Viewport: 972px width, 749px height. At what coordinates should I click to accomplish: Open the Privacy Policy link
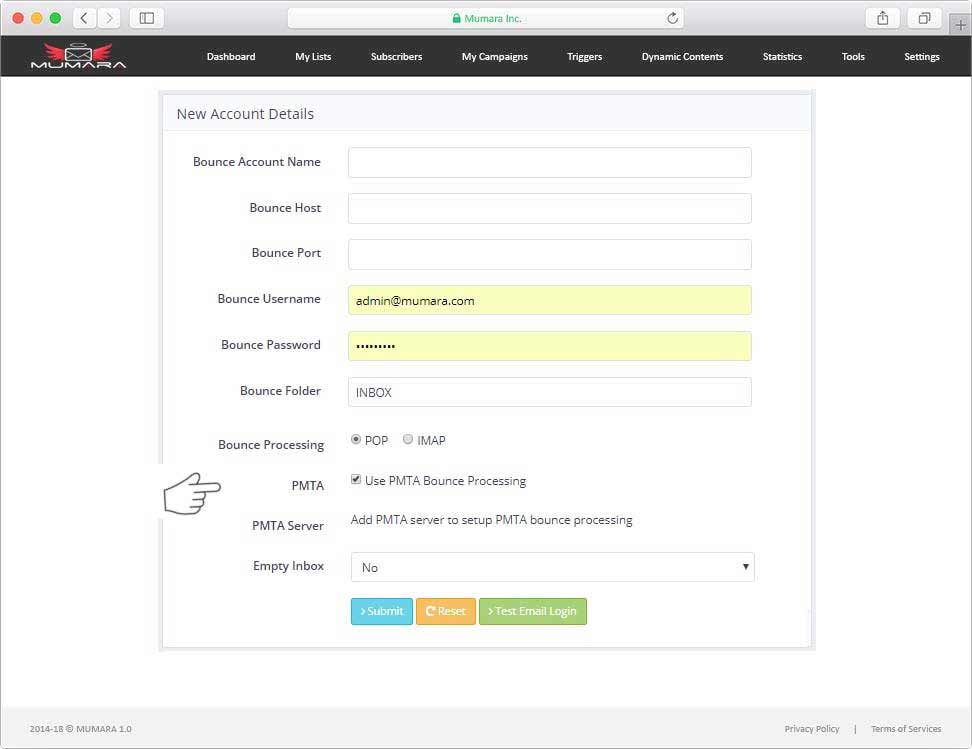click(812, 728)
